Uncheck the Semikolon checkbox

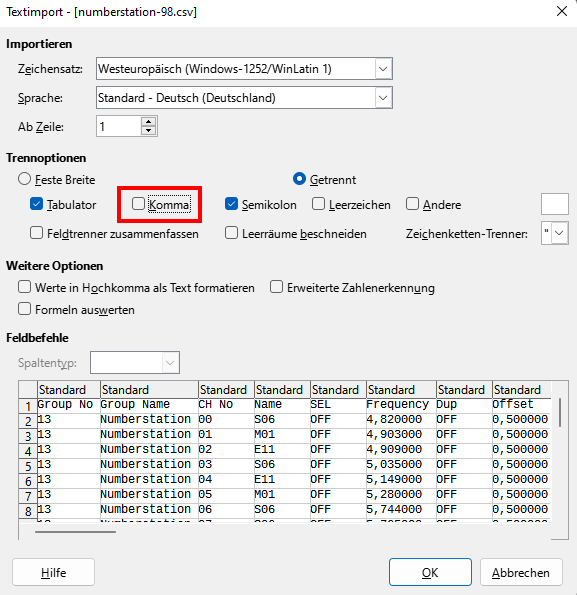coord(231,204)
